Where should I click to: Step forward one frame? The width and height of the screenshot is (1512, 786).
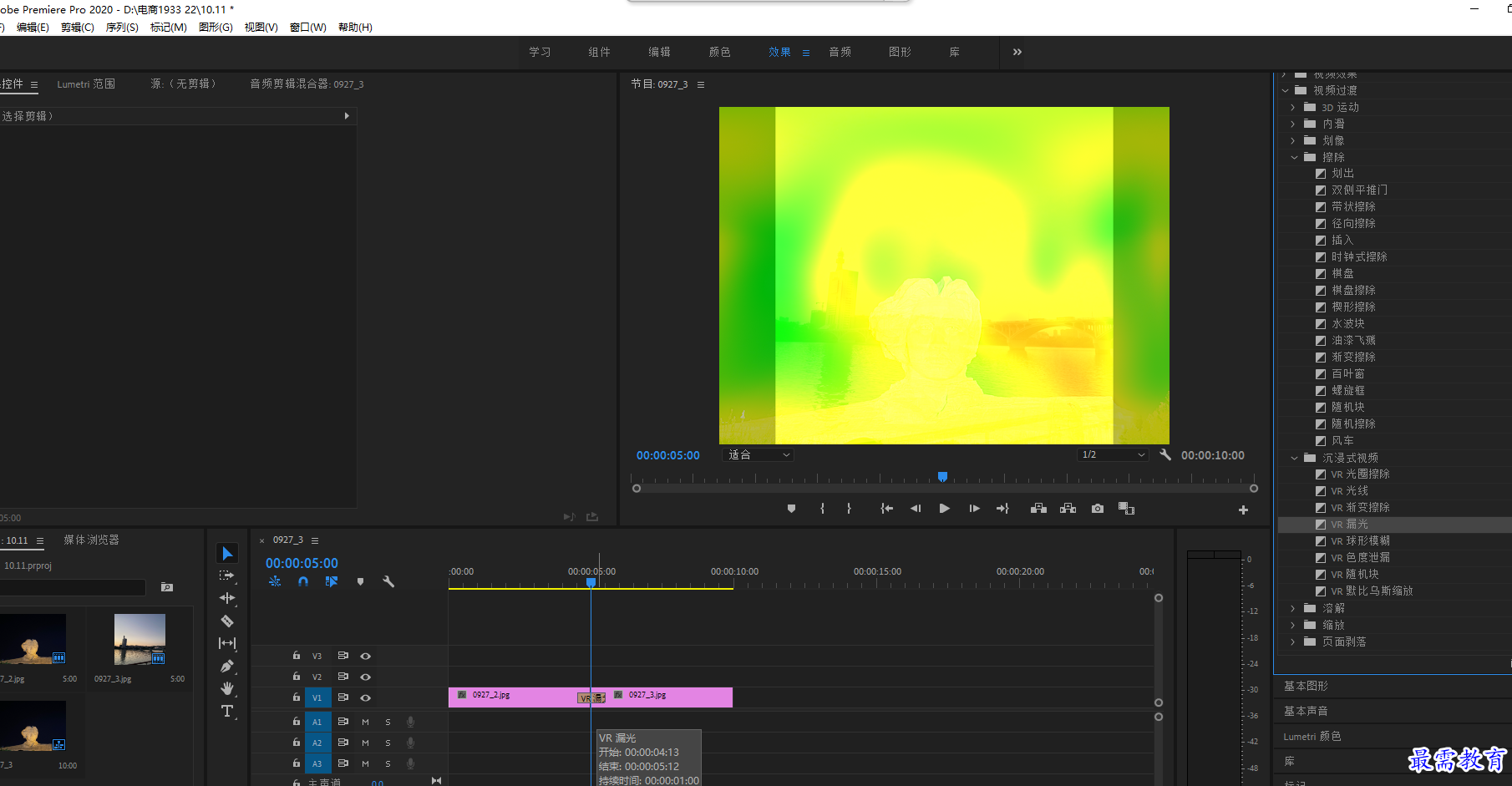(974, 509)
